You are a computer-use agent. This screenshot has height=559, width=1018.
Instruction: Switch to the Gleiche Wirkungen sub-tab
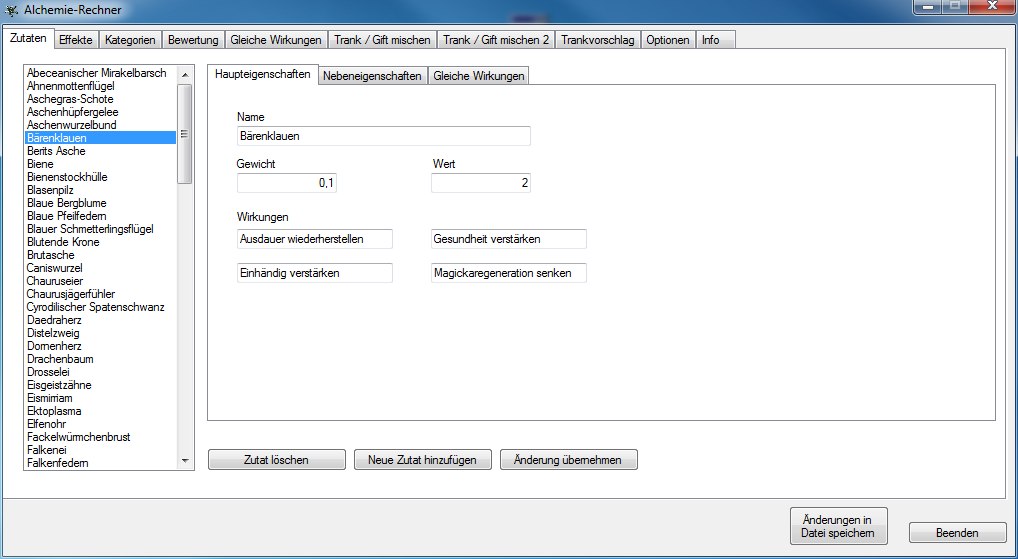tap(478, 76)
